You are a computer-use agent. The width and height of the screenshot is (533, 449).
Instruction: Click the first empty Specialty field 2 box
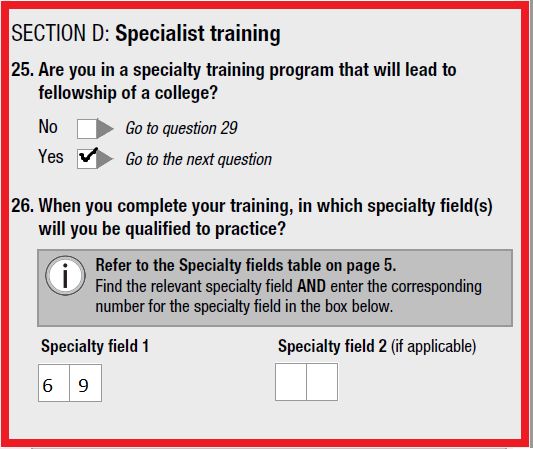click(x=291, y=382)
